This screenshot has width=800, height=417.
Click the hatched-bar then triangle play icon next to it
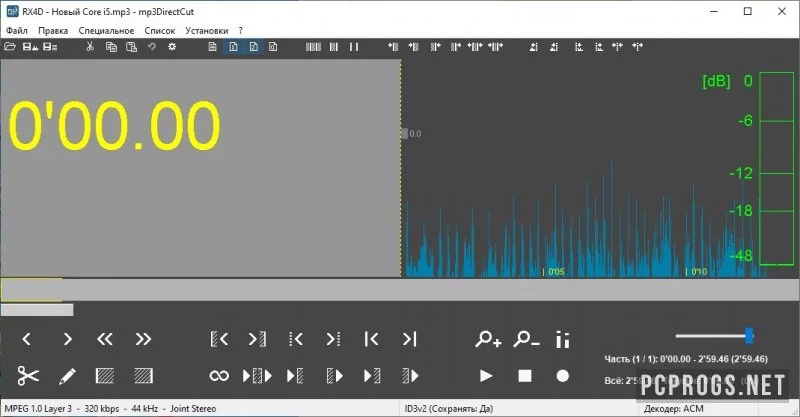(334, 376)
